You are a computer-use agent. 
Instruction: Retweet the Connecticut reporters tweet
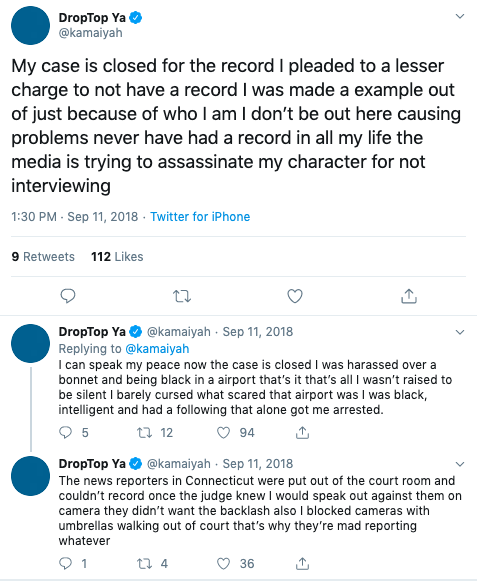pos(144,564)
